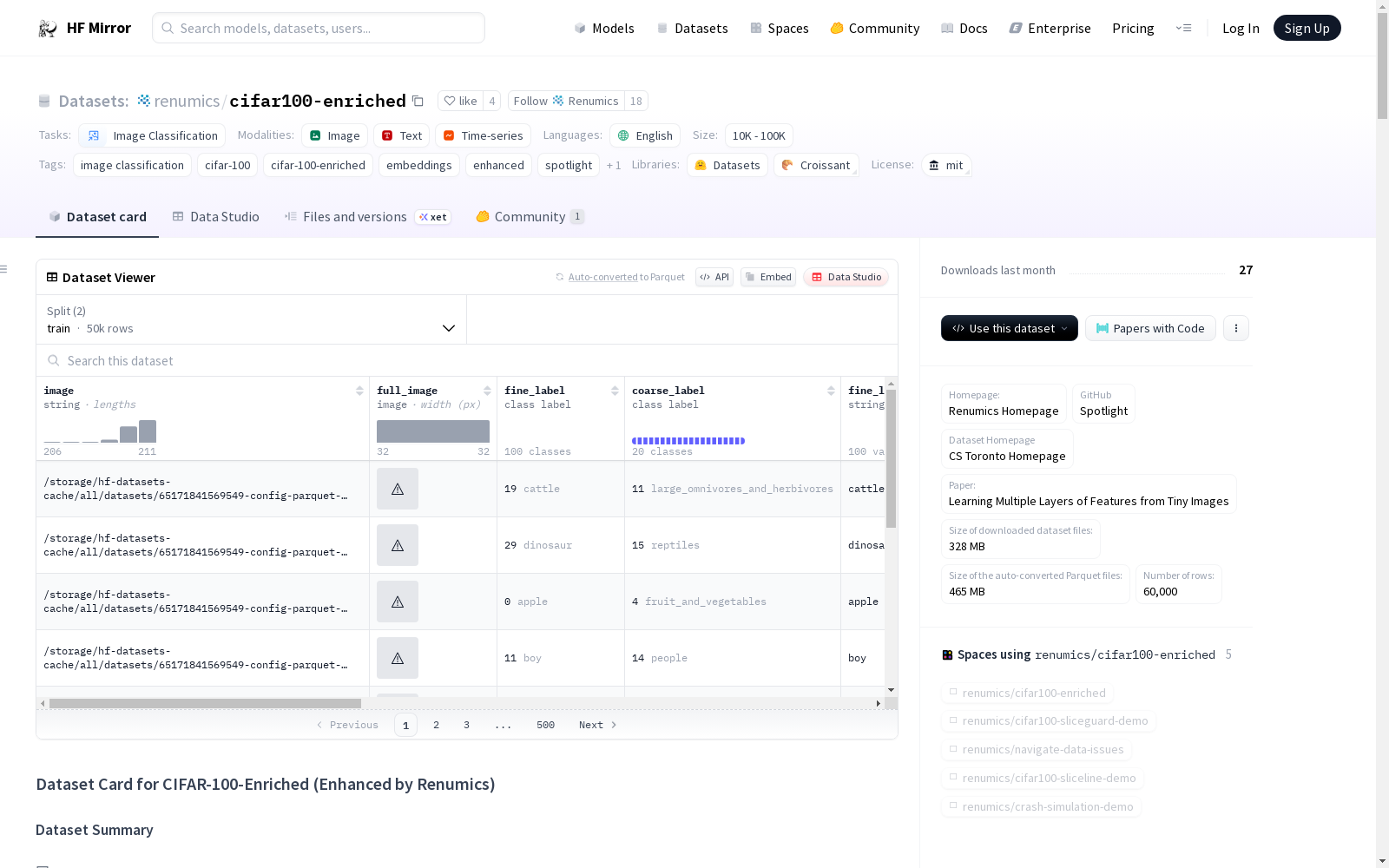This screenshot has width=1389, height=868.
Task: Open Data Studio from the viewer header
Action: point(846,277)
